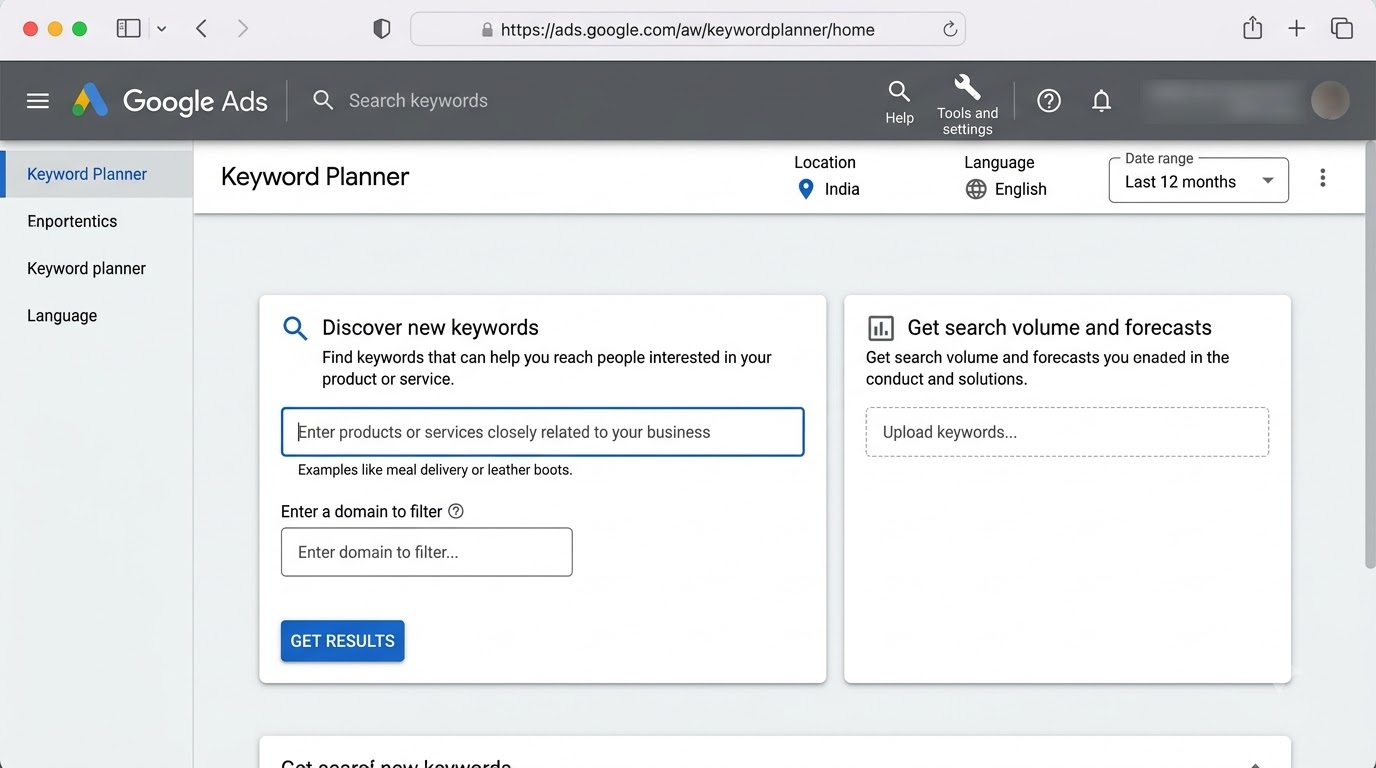Open a new Safari tab
Screen dimensions: 1376x768
[x=1296, y=29]
